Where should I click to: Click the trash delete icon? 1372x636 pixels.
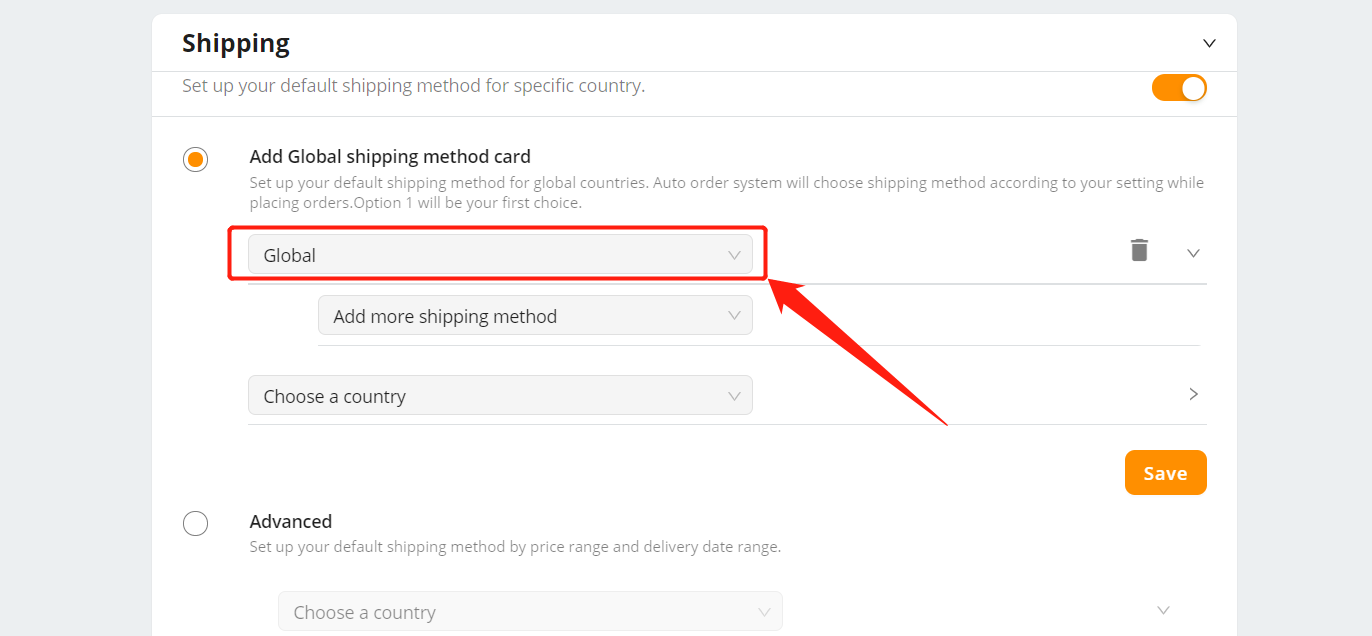tap(1139, 250)
